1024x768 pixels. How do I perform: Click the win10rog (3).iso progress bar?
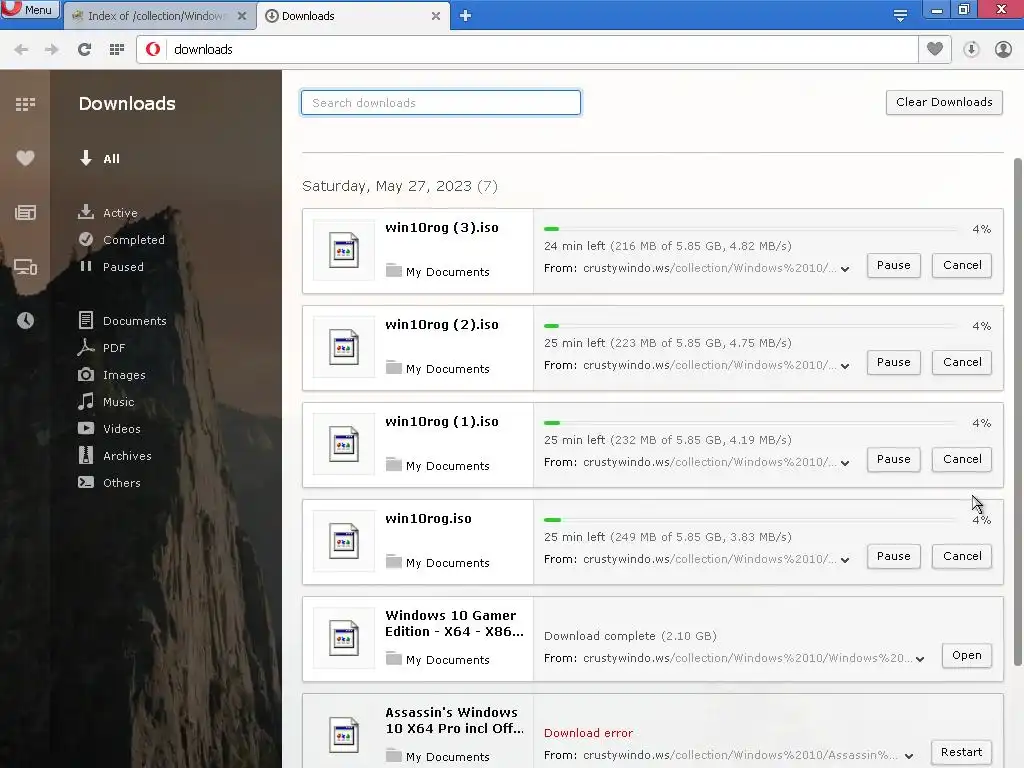(751, 229)
